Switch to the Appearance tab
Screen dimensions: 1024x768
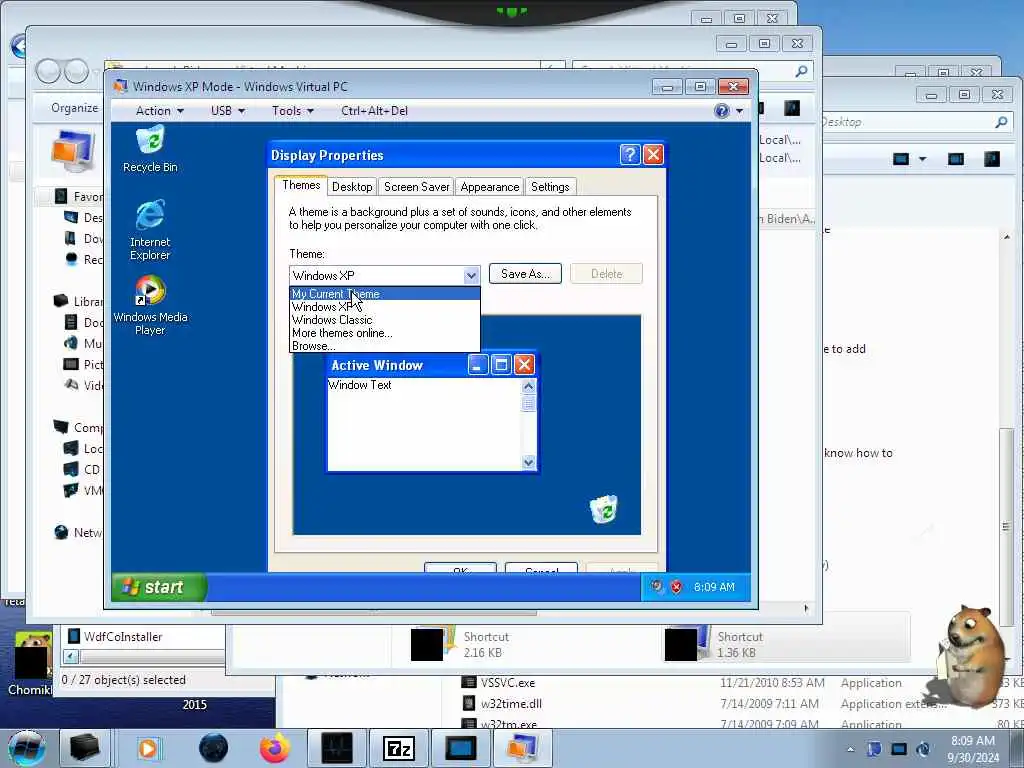490,187
